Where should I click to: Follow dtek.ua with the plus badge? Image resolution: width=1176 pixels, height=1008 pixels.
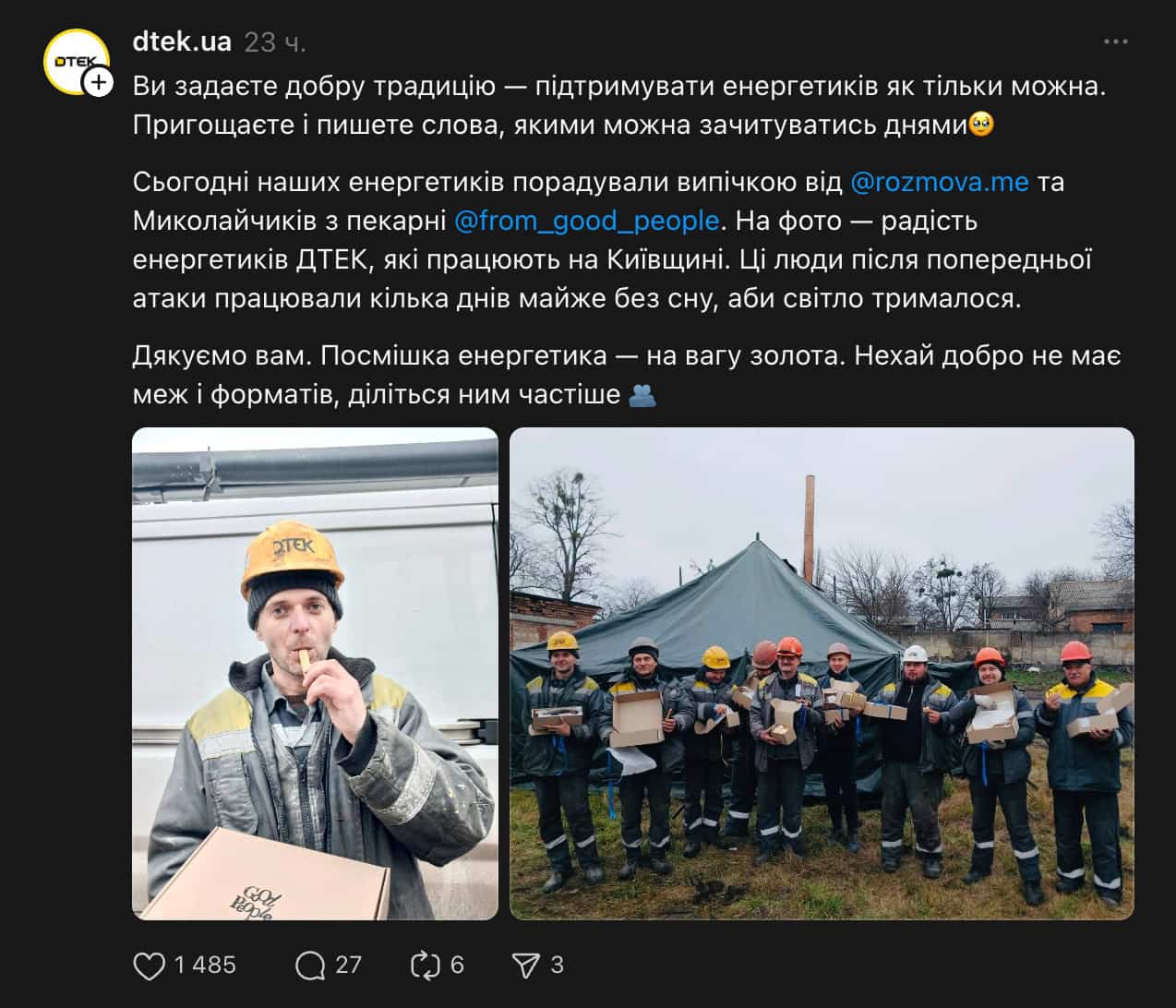(98, 82)
